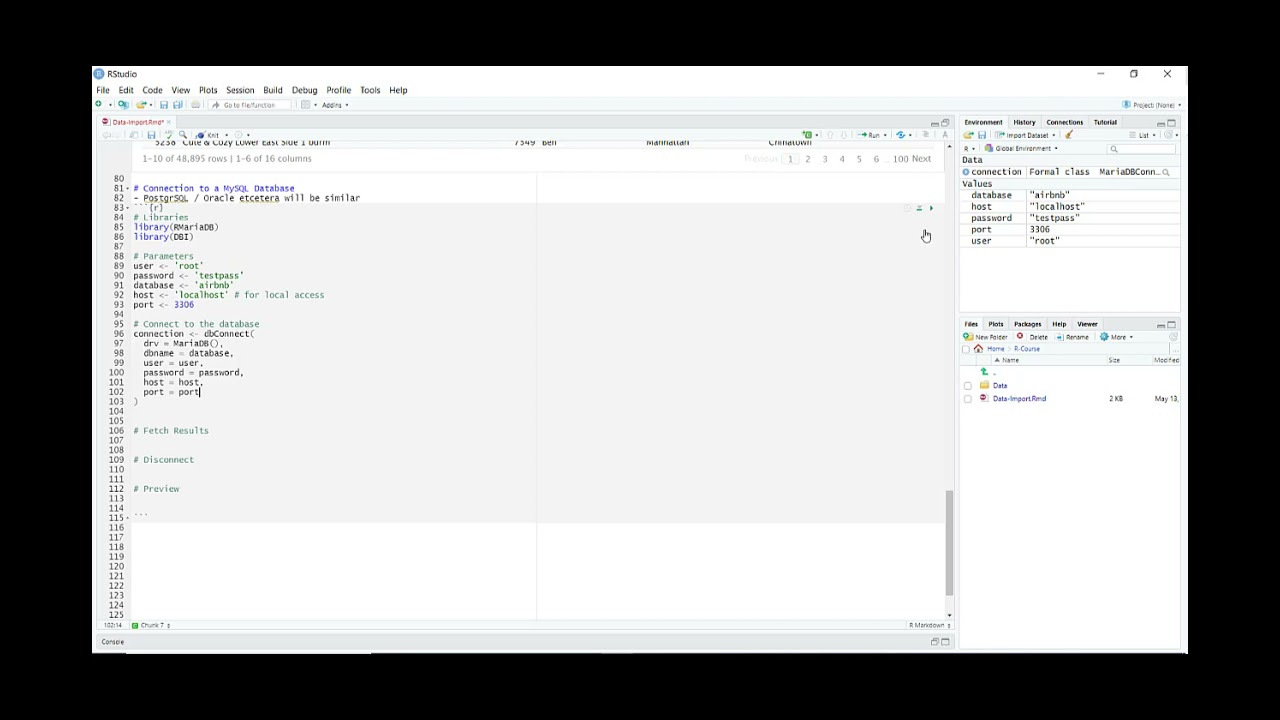Click Delete in Files pane
Screen dimensions: 1280x720
click(1033, 337)
